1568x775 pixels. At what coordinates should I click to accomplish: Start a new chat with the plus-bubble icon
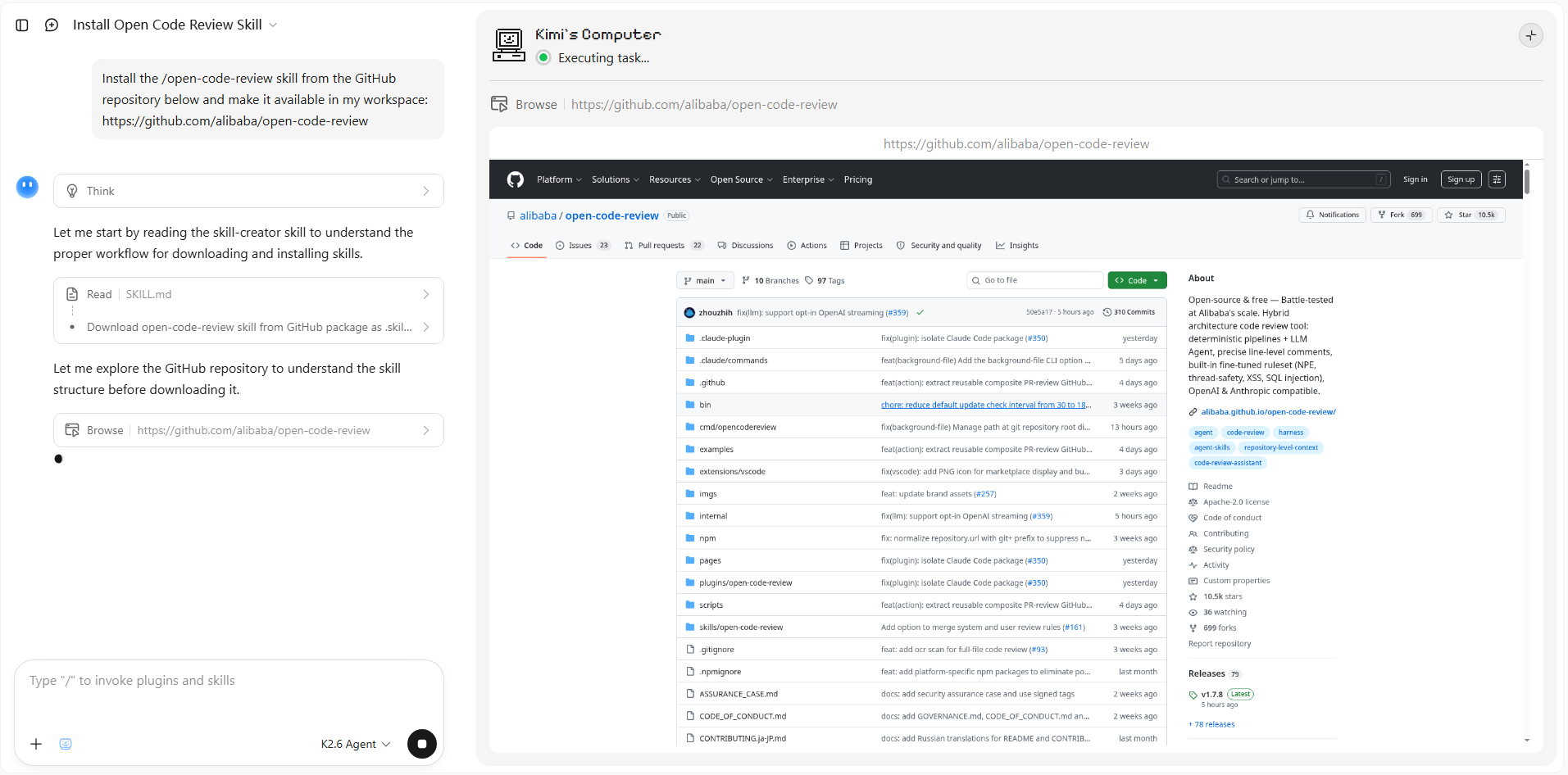tap(52, 25)
